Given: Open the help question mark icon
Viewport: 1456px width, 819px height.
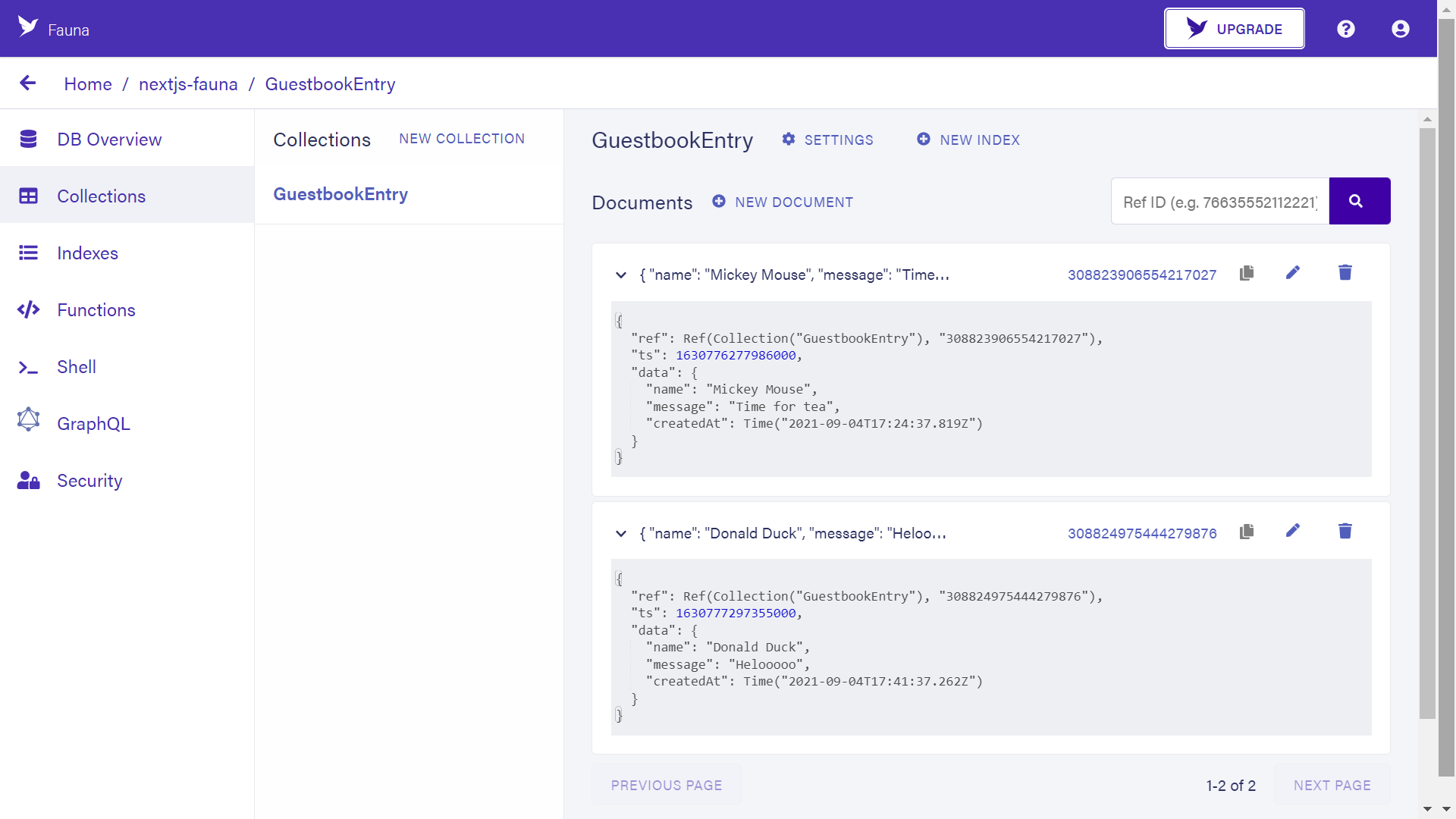Looking at the screenshot, I should point(1346,29).
